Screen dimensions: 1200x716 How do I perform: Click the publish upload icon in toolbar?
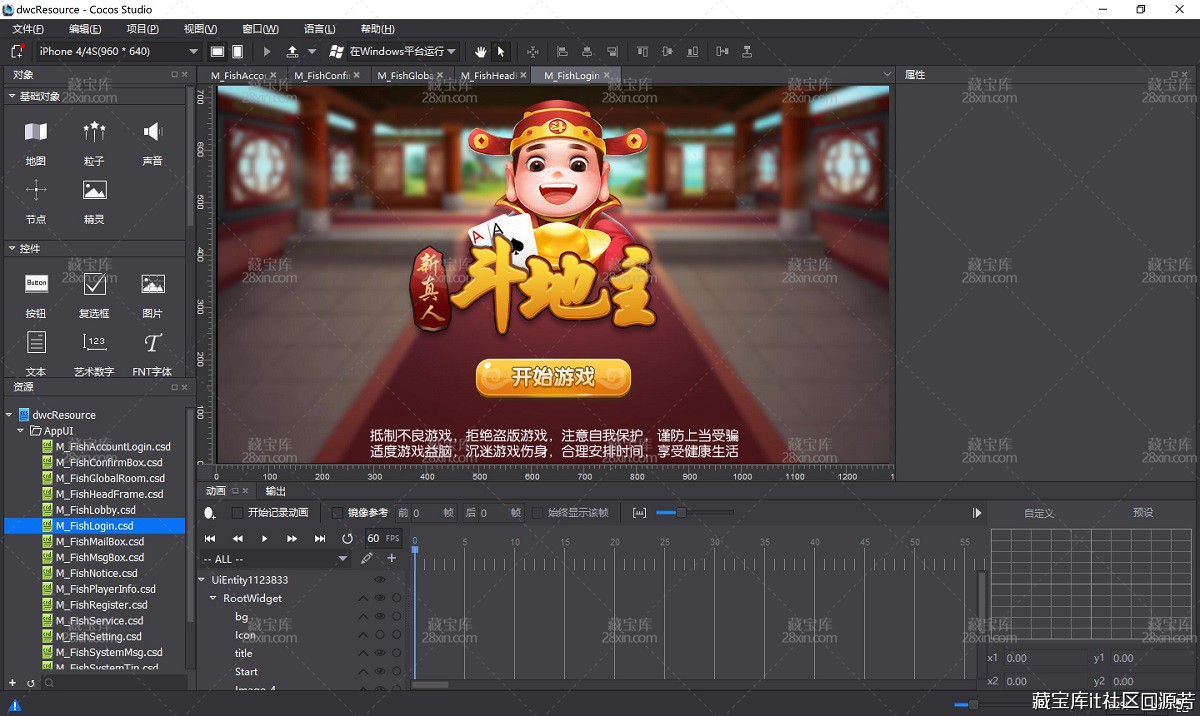pyautogui.click(x=292, y=51)
